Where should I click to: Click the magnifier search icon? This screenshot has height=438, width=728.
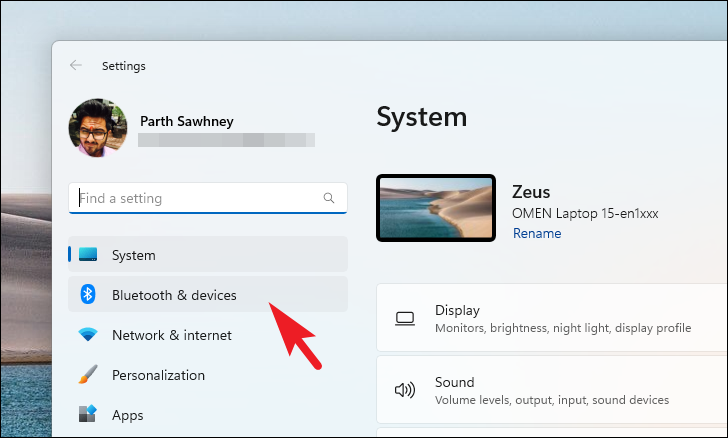click(329, 198)
